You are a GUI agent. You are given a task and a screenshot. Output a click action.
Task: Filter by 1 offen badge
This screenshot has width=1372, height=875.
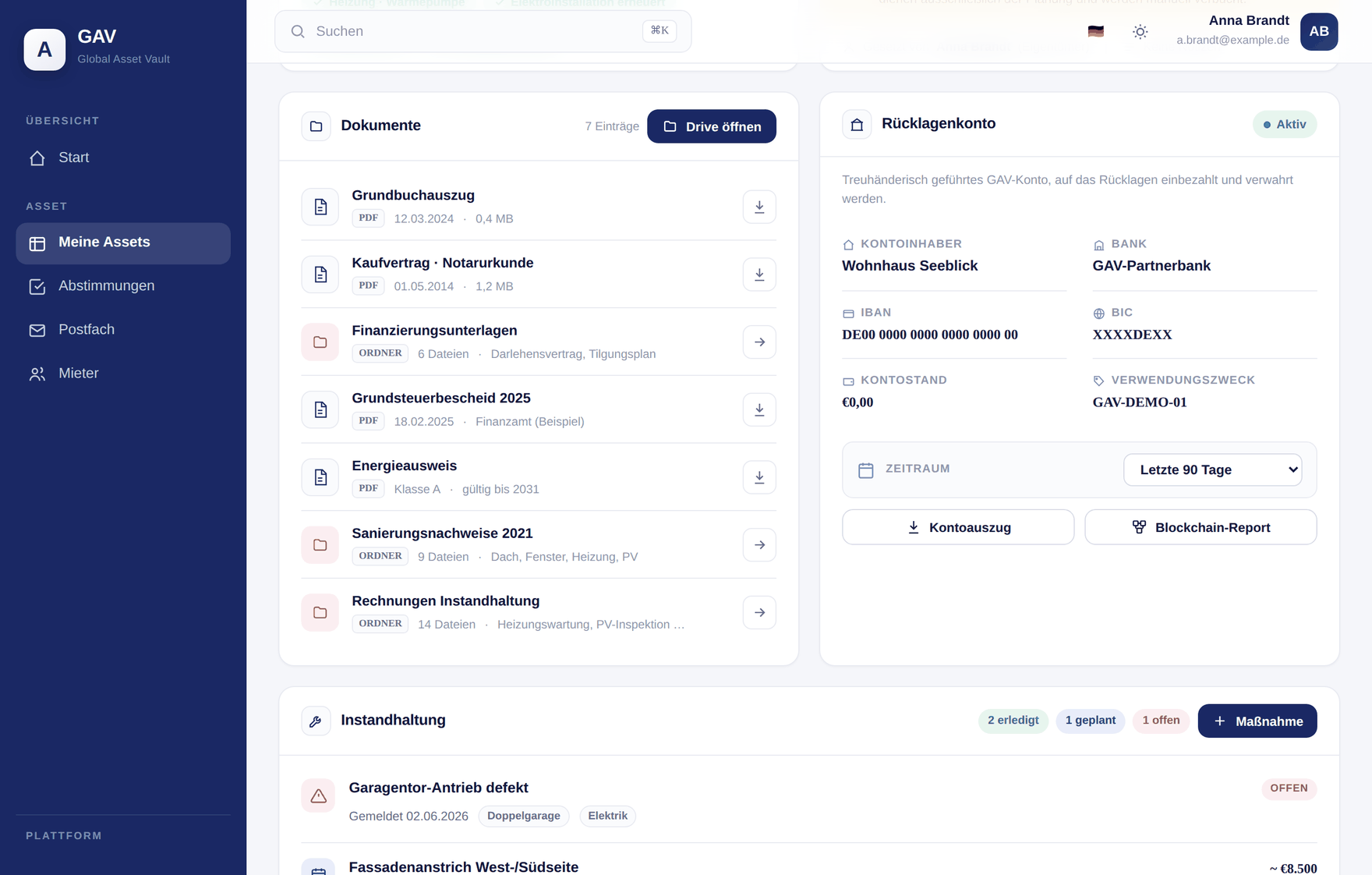point(1161,721)
